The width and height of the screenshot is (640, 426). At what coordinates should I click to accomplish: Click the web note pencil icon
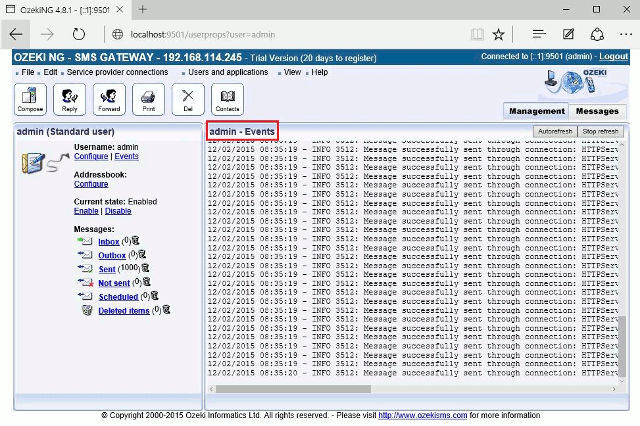click(568, 34)
